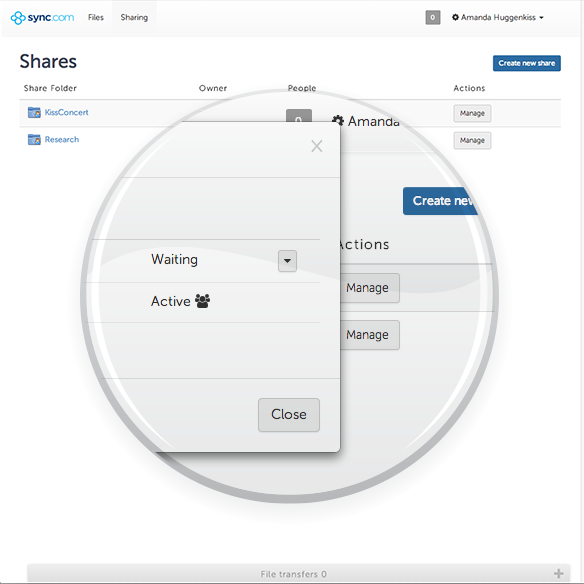Click the notification counter badge in header
This screenshot has height=584, width=584.
(433, 18)
